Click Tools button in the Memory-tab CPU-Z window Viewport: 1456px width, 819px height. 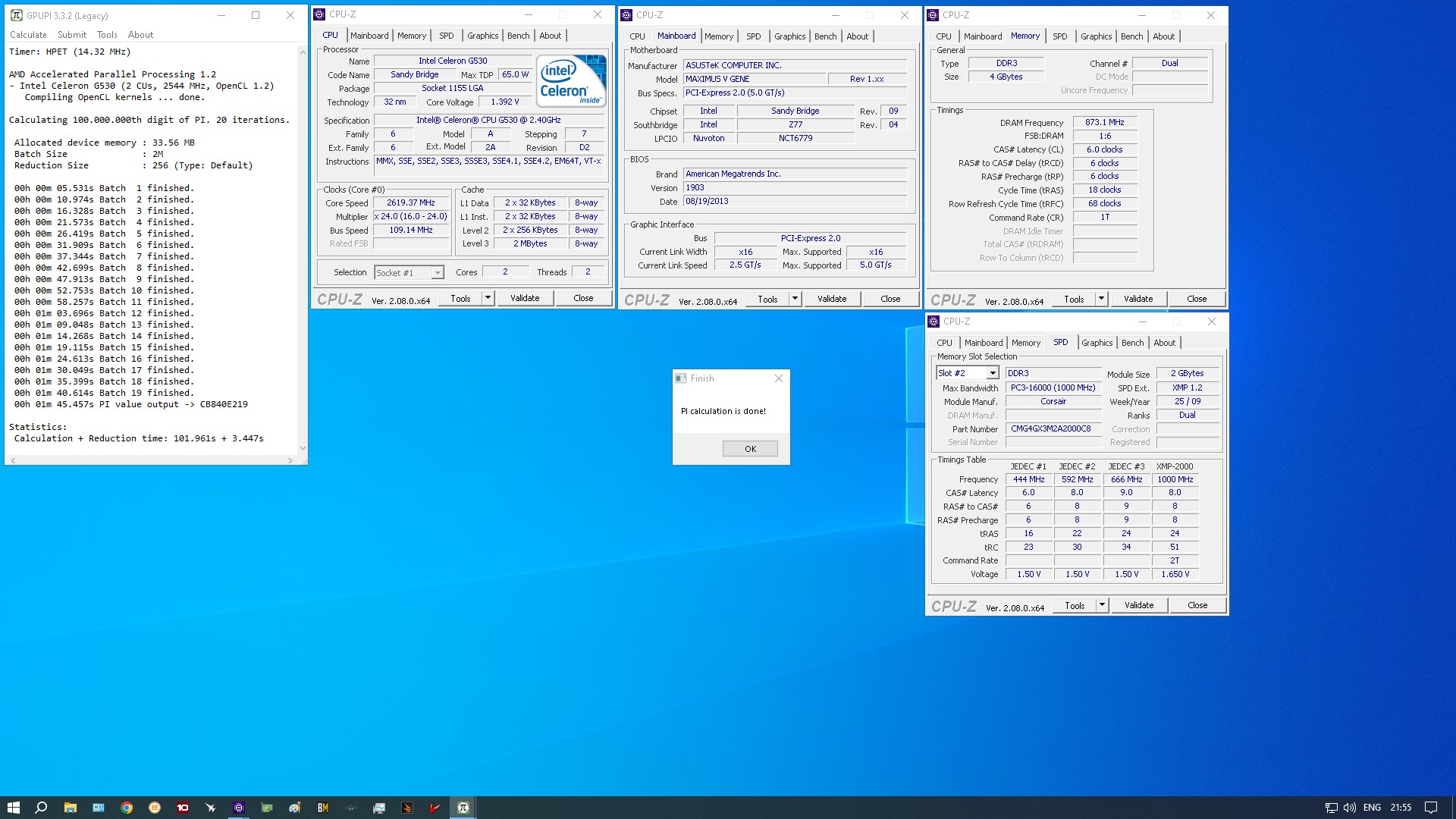coord(1074,299)
